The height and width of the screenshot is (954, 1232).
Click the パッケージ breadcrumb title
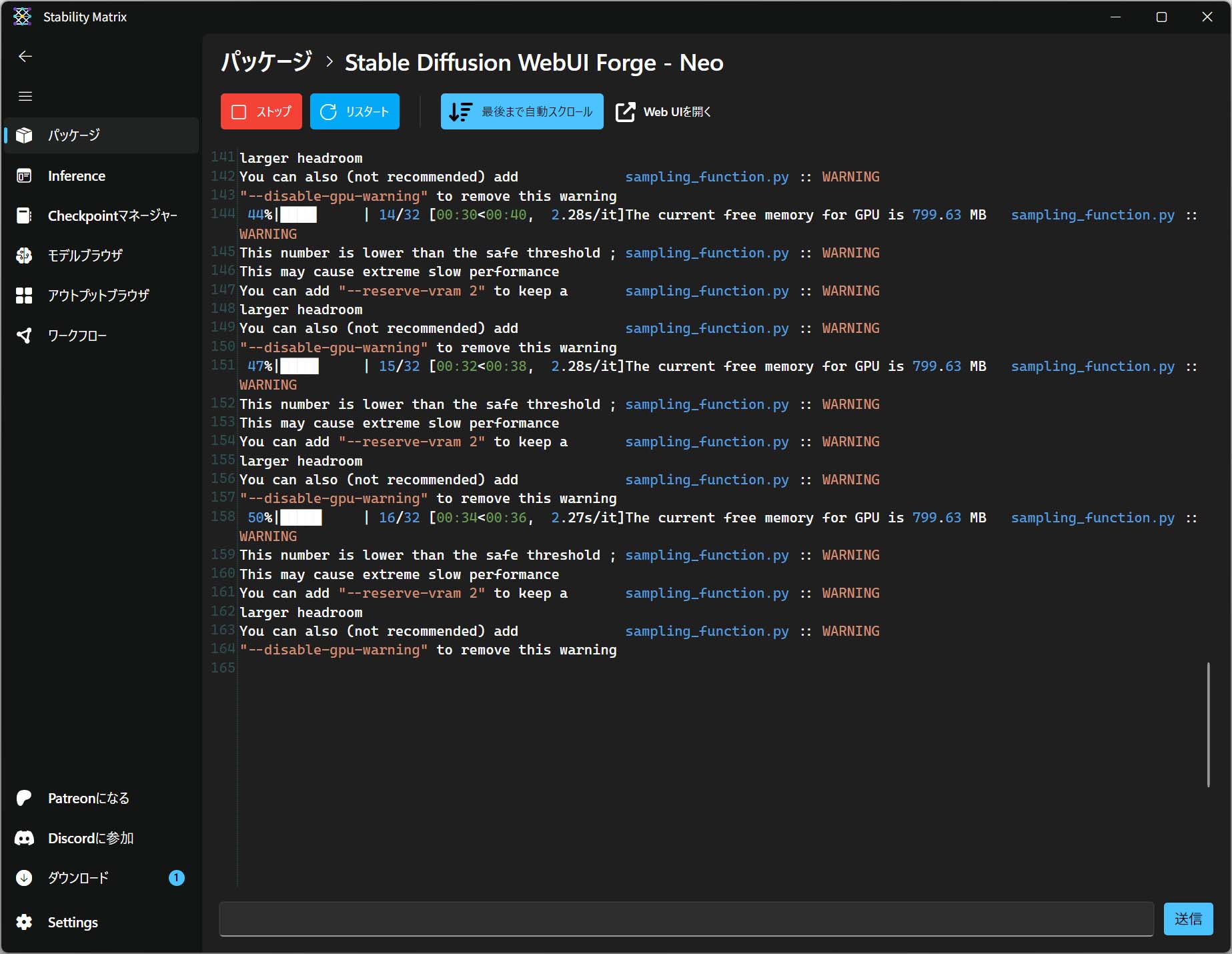coord(266,62)
